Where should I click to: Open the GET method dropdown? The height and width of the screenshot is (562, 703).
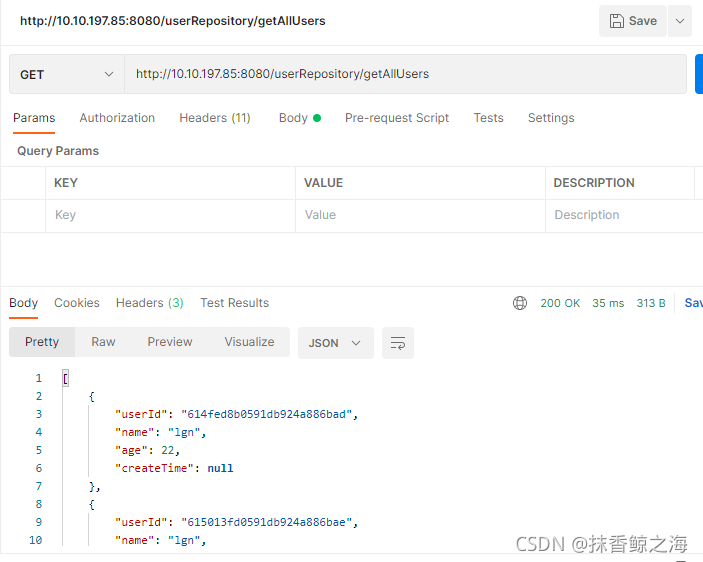(x=66, y=75)
